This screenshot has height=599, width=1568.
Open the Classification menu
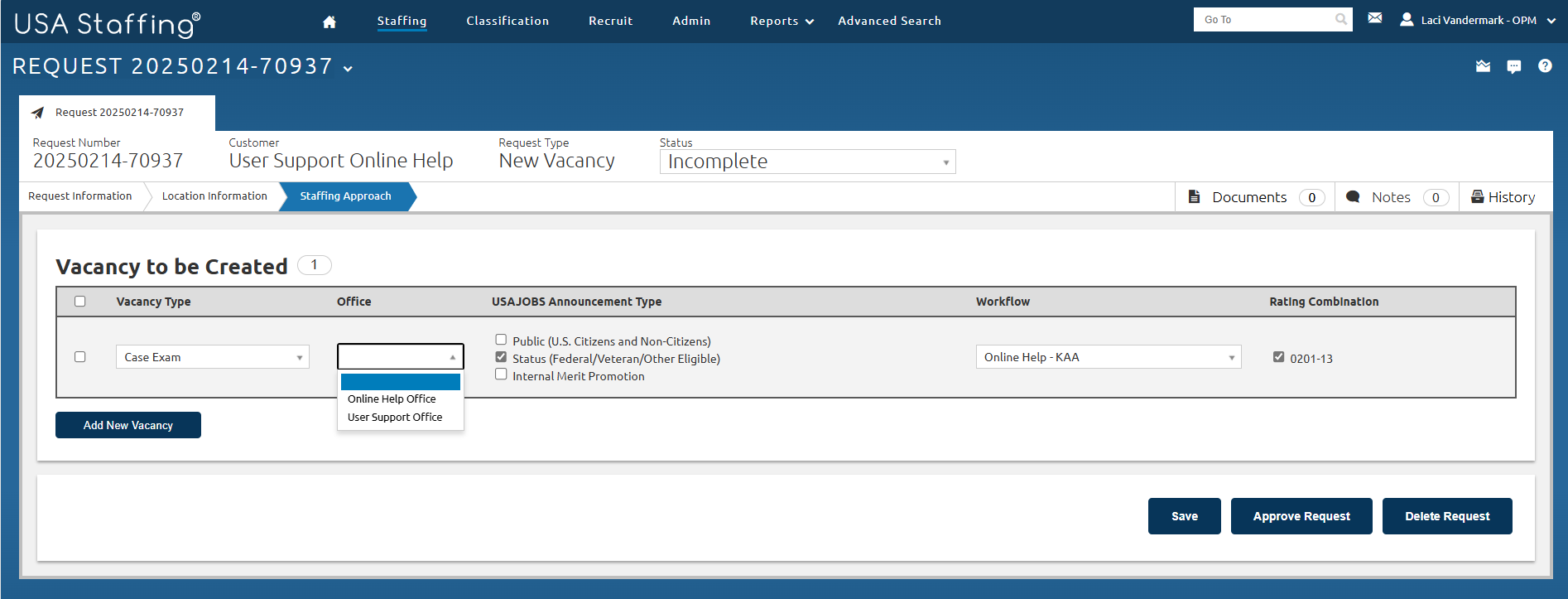[507, 21]
